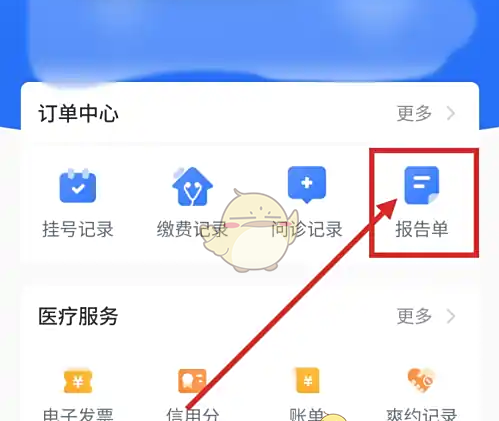
Task: Tap the 爽约记录 text label
Action: tap(421, 414)
